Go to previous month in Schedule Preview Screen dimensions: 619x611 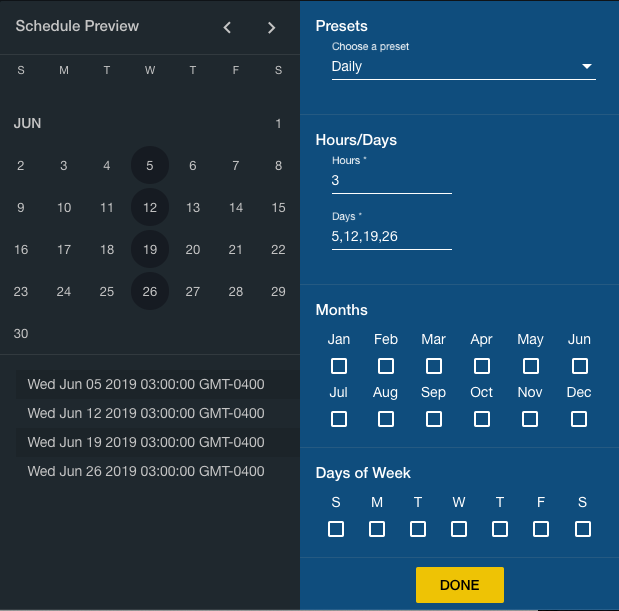pos(227,28)
